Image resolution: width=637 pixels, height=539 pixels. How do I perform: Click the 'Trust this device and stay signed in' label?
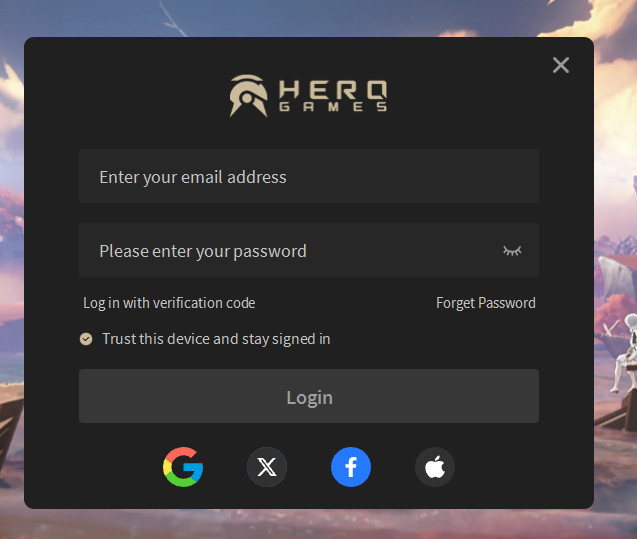(x=216, y=339)
